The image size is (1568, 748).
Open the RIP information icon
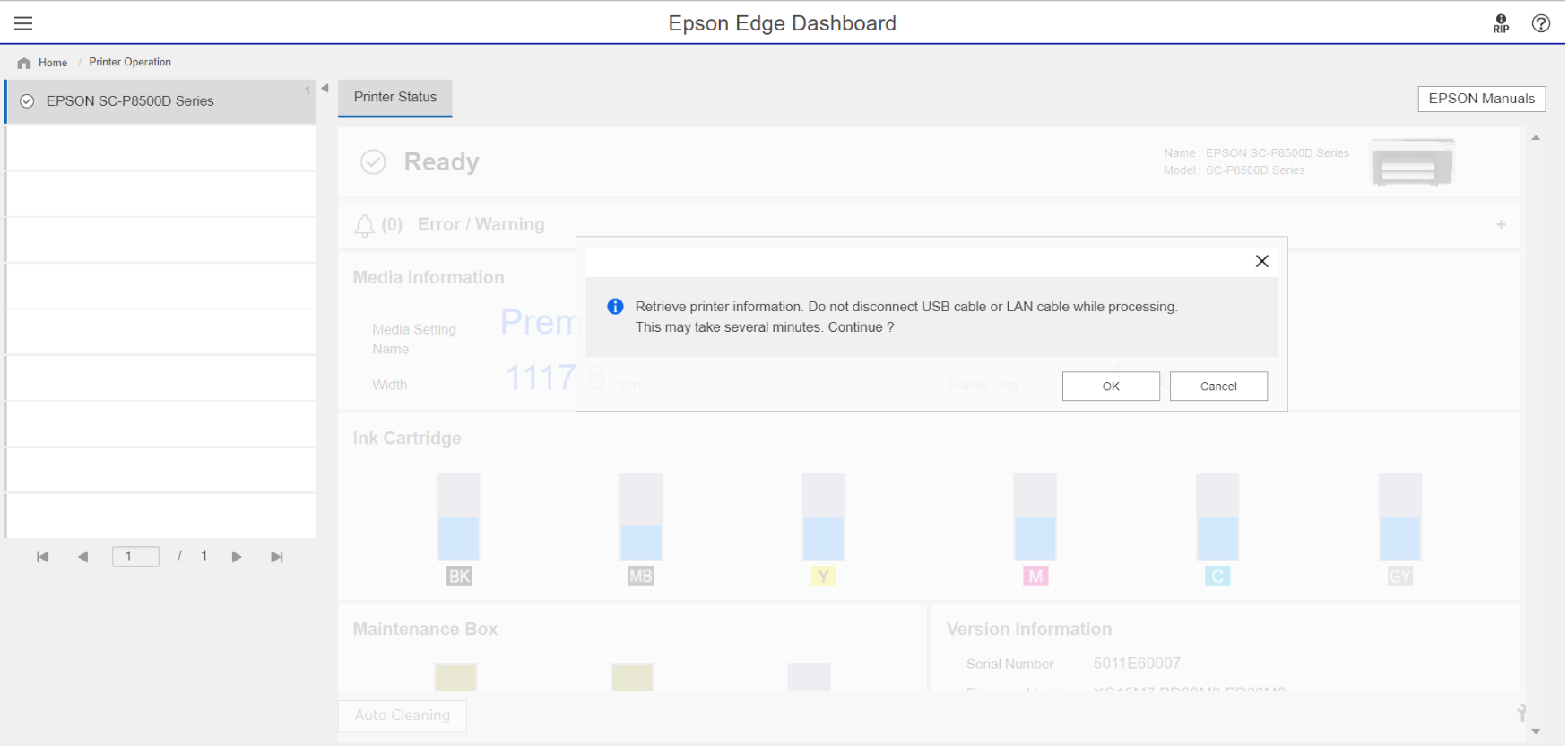point(1503,23)
